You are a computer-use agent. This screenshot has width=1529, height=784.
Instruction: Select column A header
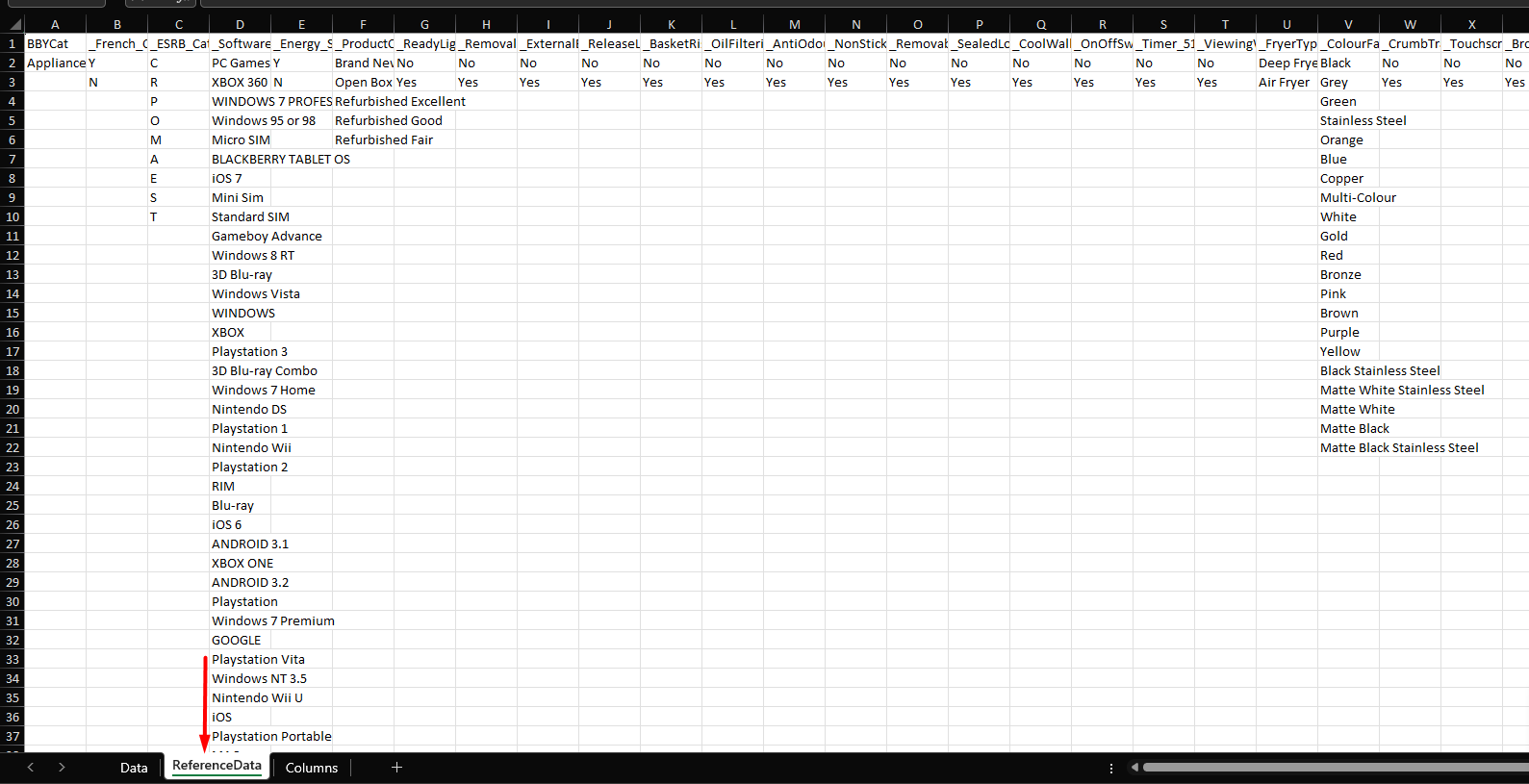click(x=55, y=24)
